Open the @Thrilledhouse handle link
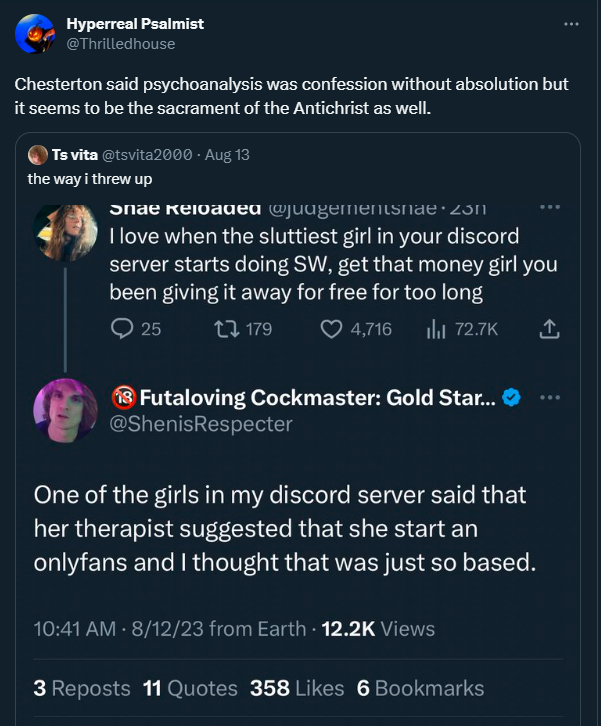Image resolution: width=601 pixels, height=726 pixels. (120, 43)
